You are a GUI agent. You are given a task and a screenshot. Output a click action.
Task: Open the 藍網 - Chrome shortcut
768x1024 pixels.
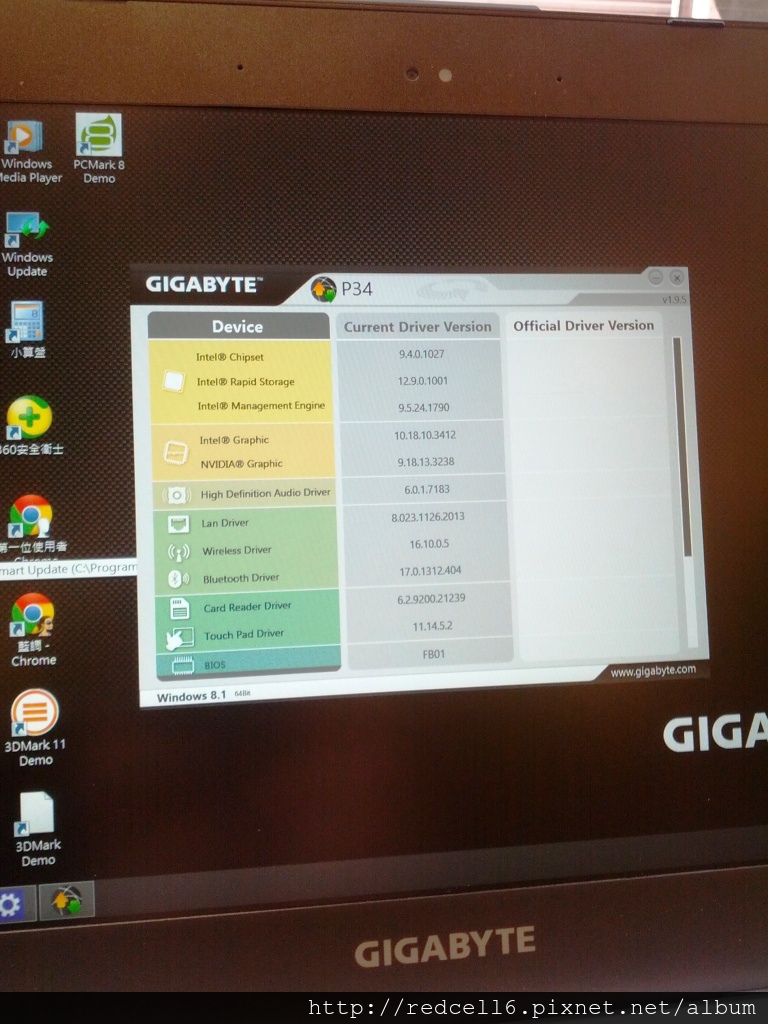coord(33,630)
